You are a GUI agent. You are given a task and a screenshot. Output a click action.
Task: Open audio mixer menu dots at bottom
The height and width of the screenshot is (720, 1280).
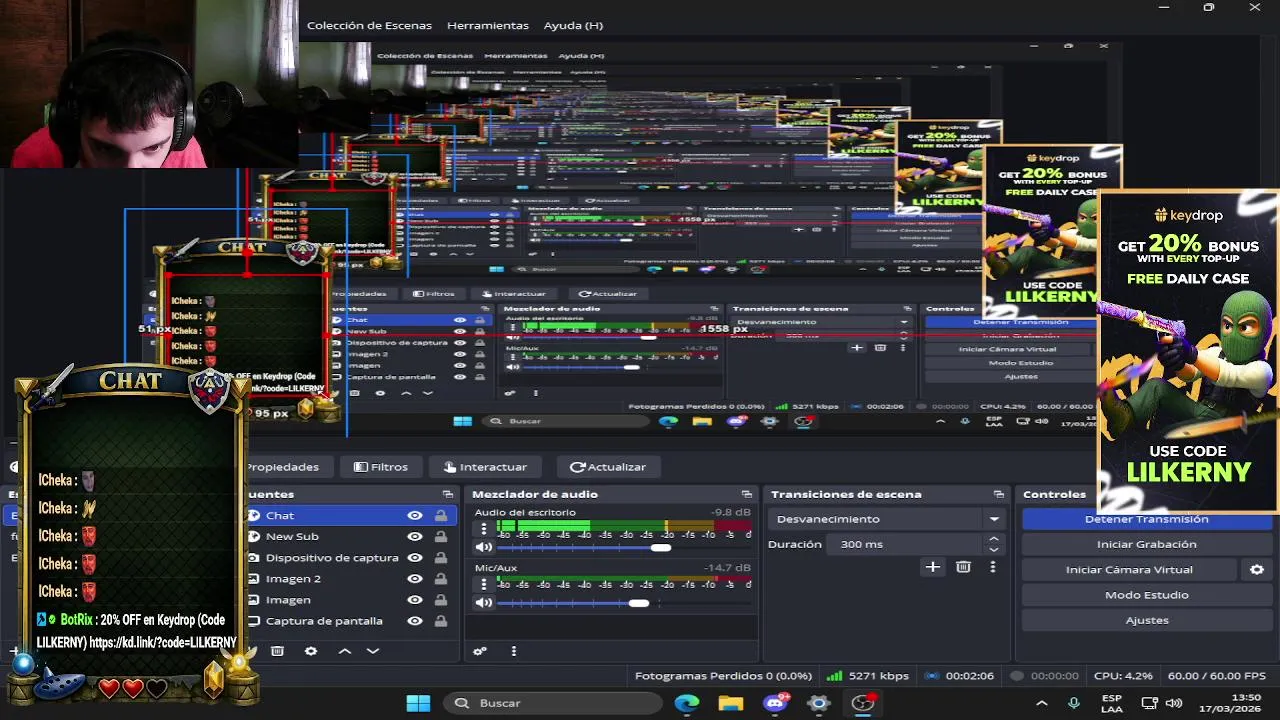(514, 651)
